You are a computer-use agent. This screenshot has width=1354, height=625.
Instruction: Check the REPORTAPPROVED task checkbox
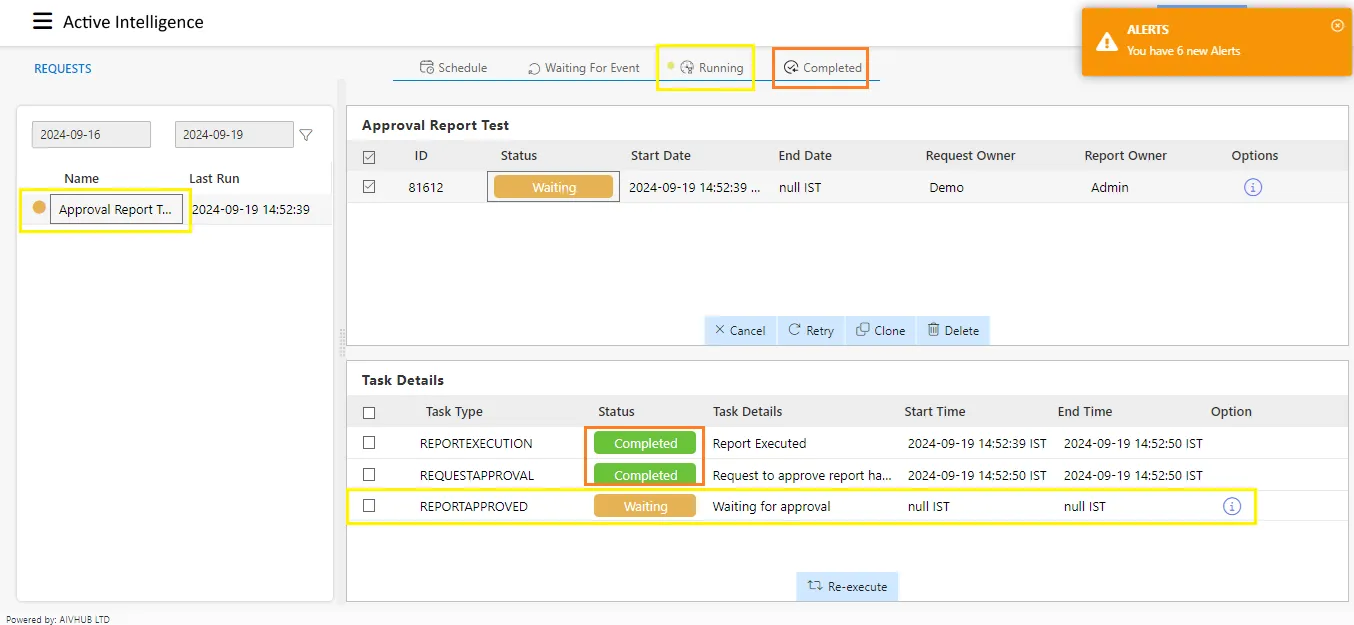click(x=369, y=506)
